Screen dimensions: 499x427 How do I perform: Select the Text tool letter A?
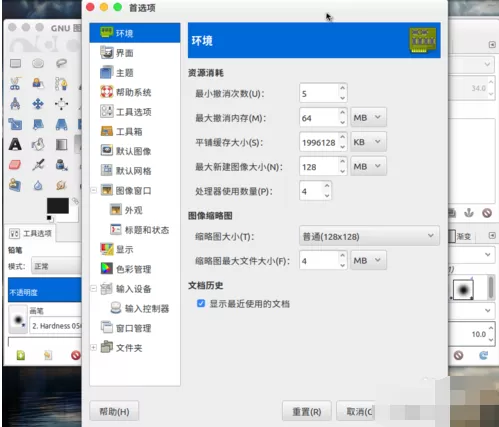coord(15,144)
